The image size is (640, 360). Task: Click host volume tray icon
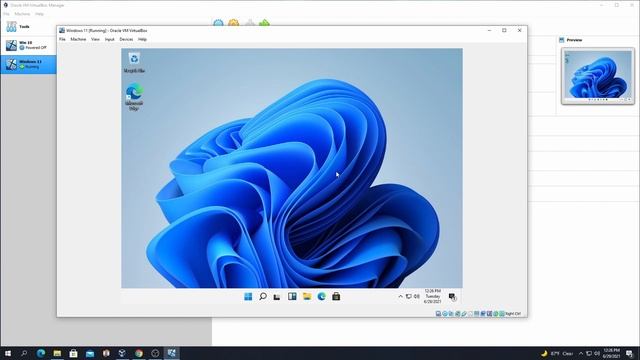pyautogui.click(x=597, y=353)
